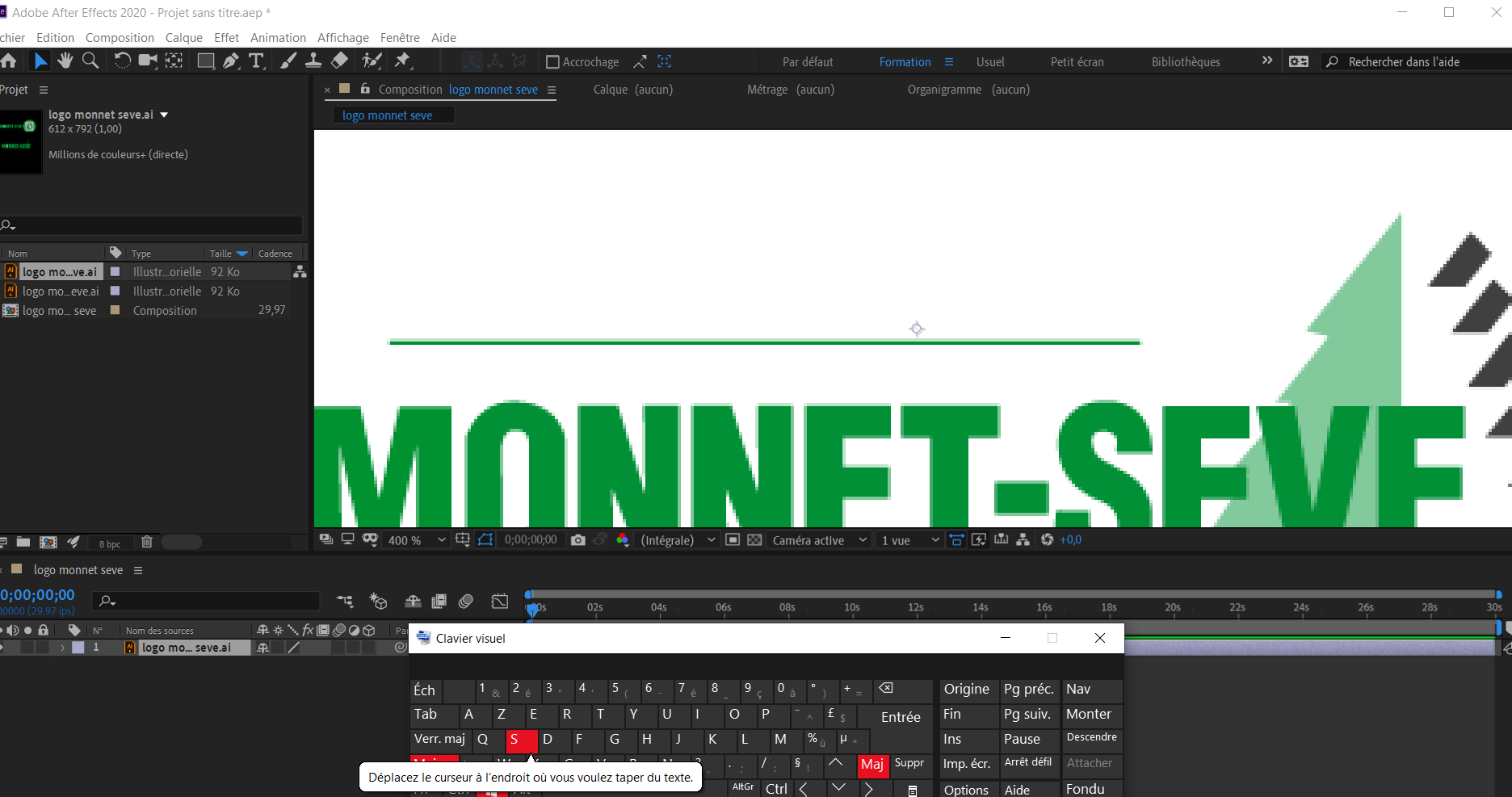Click the label color swatch of layer 1
Viewport: 1512px width, 797px height.
[78, 648]
